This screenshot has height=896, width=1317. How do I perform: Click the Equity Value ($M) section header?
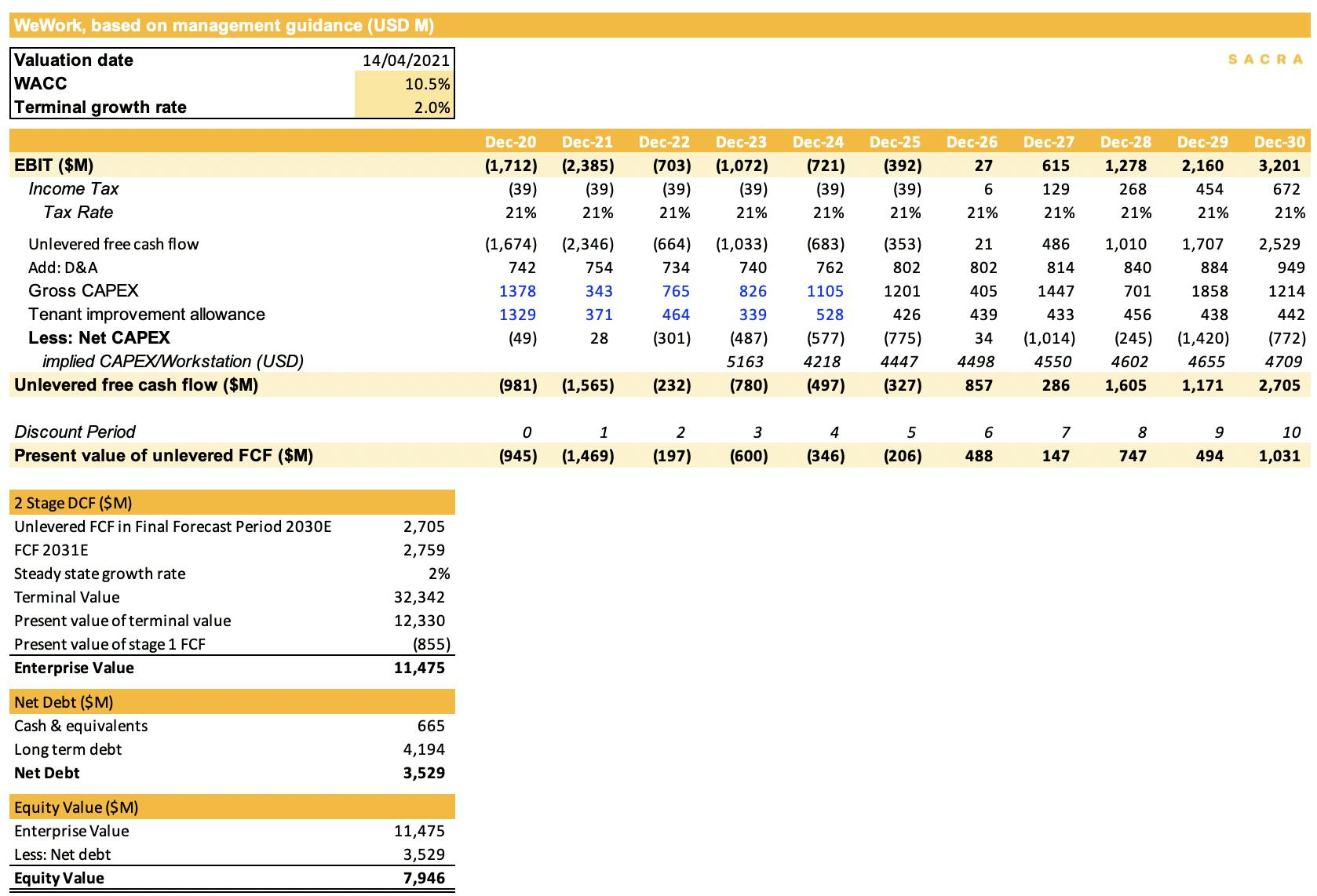(232, 807)
